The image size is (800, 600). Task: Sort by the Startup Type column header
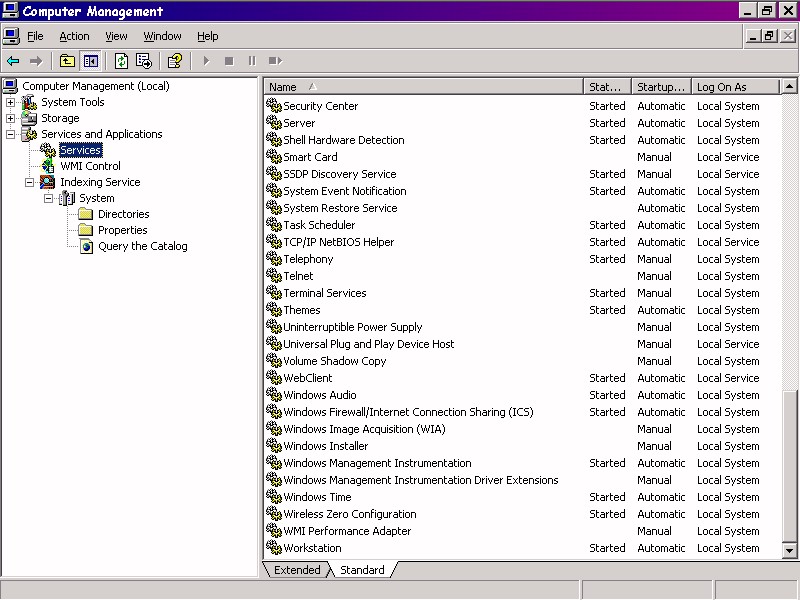(x=661, y=87)
